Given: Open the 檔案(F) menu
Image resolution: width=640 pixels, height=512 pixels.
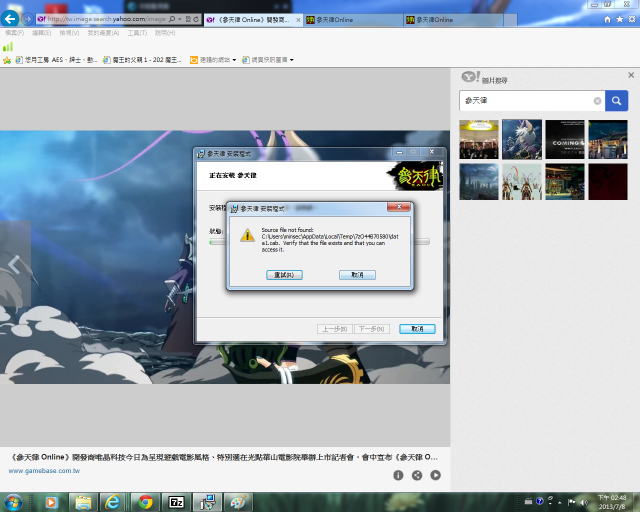Looking at the screenshot, I should (x=14, y=33).
